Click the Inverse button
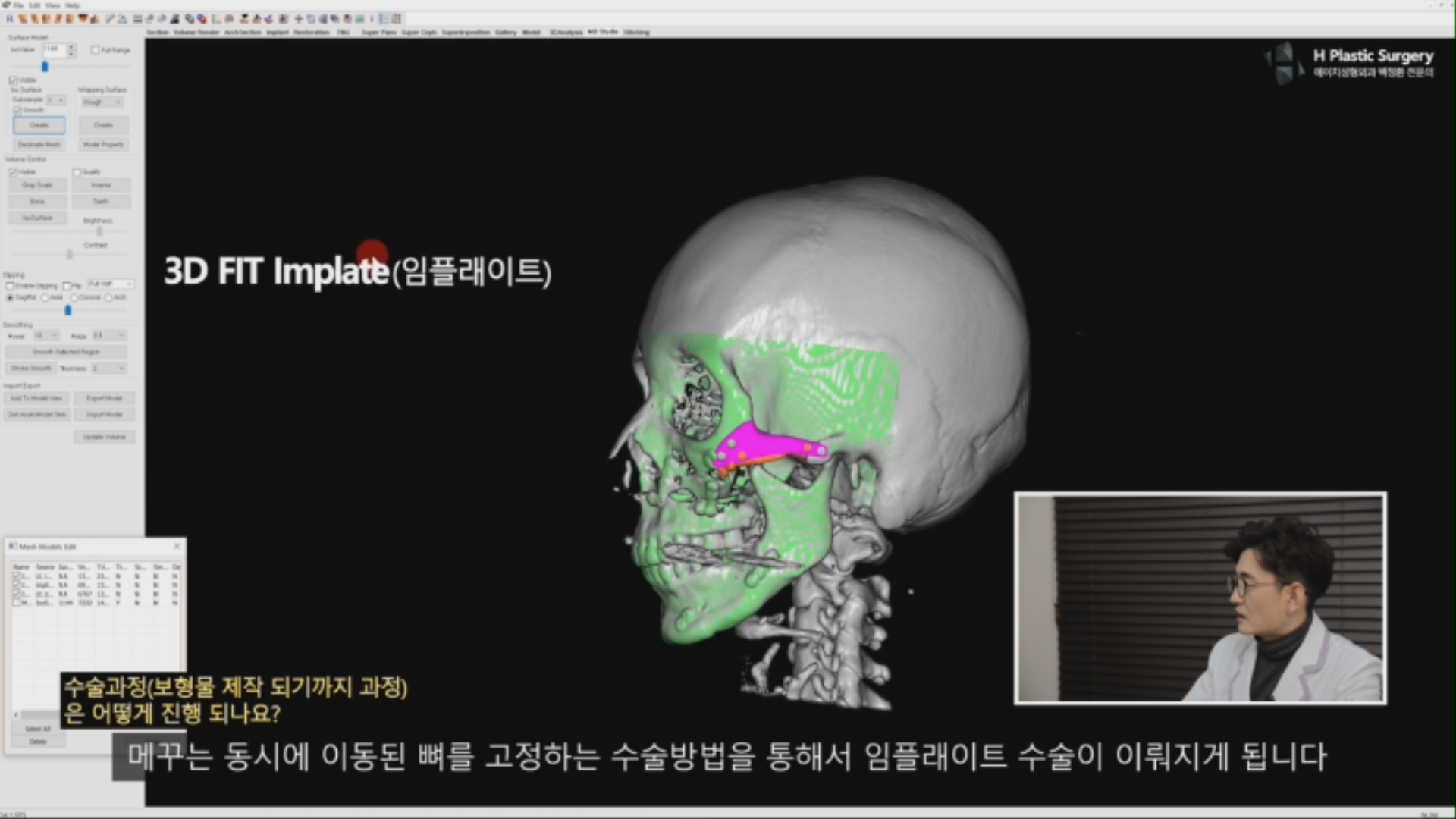1456x819 pixels. click(x=102, y=185)
